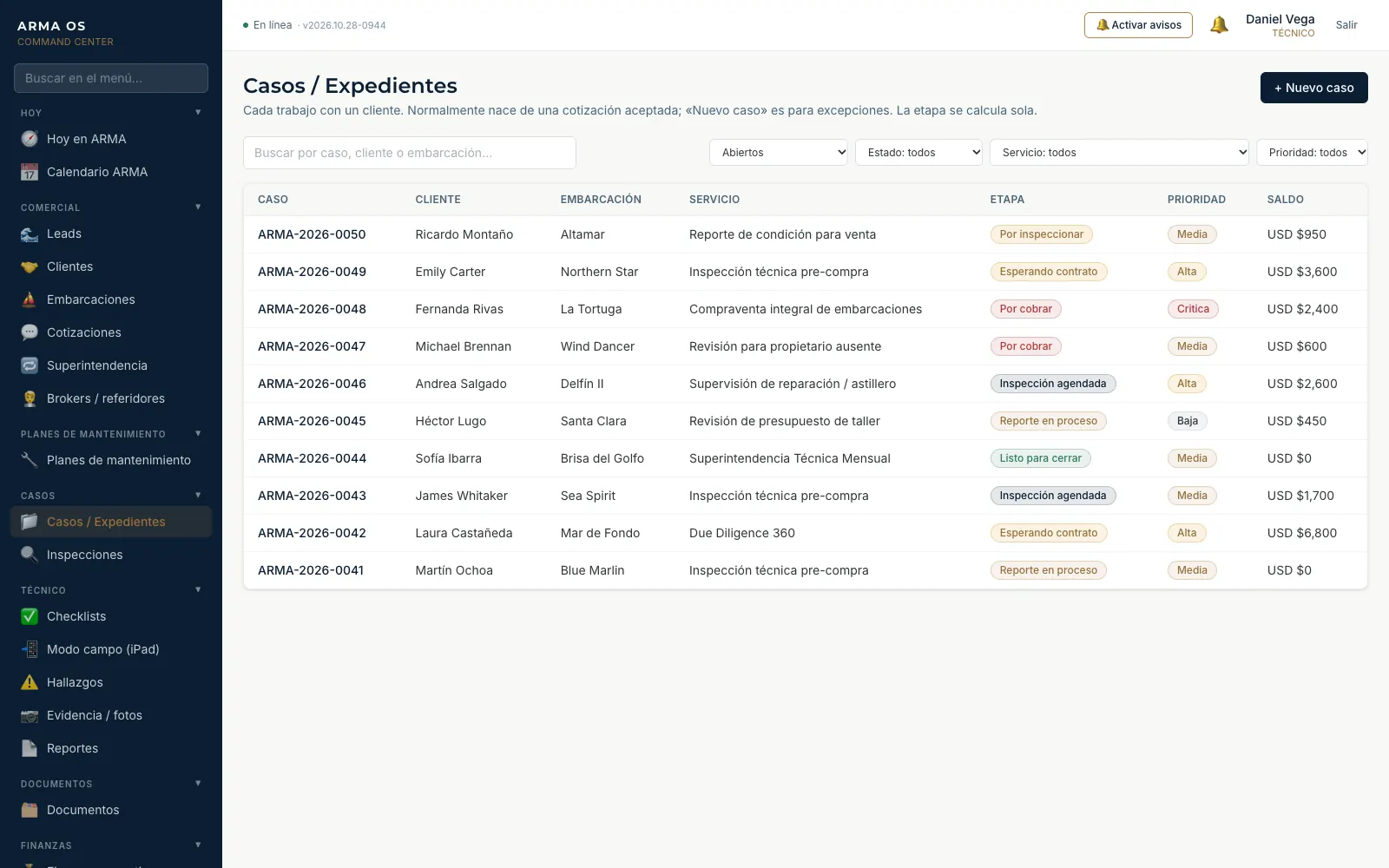Collapse the COMERCIAL sidebar section

(198, 207)
